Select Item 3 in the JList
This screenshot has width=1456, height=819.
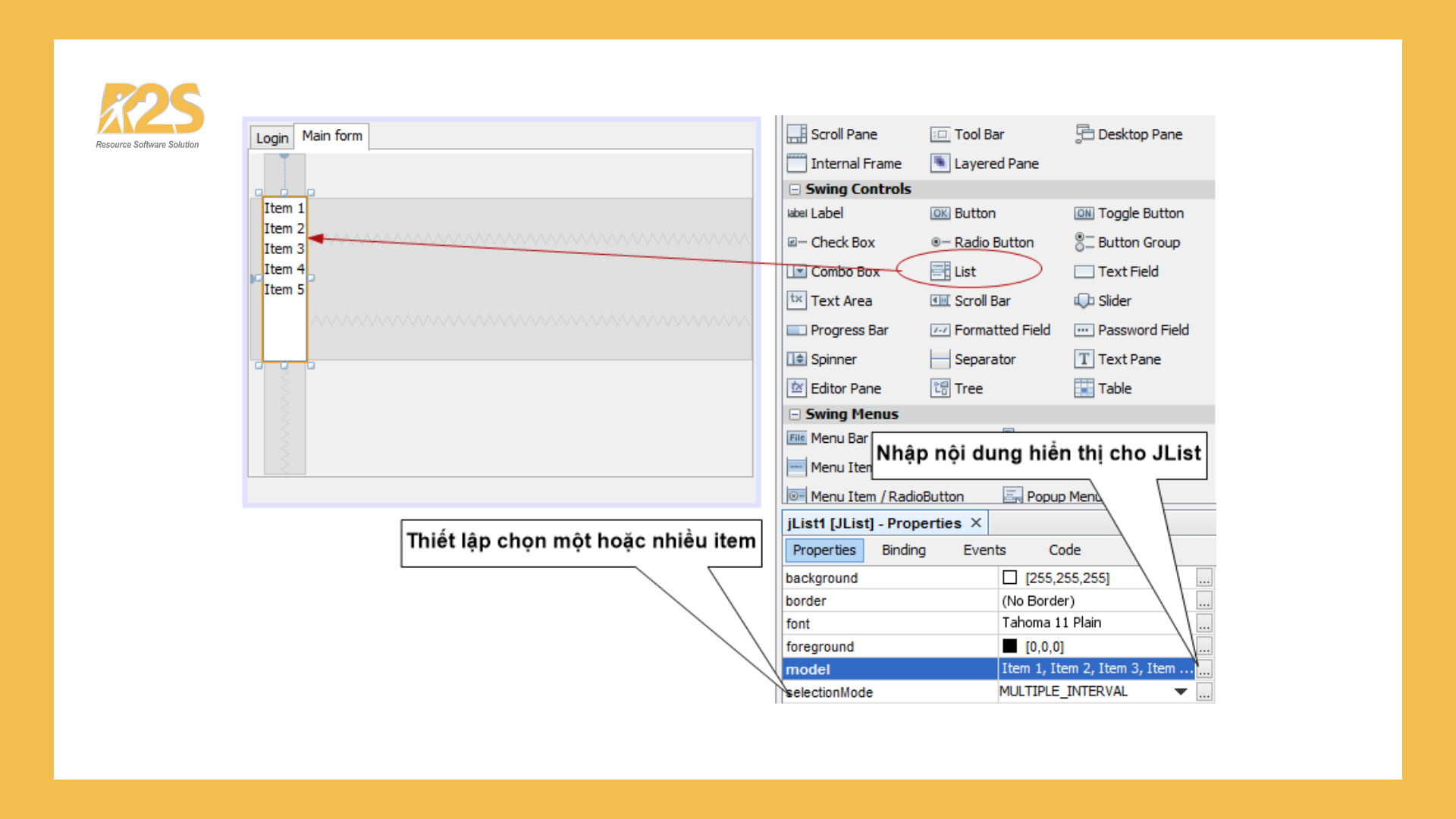click(x=284, y=249)
